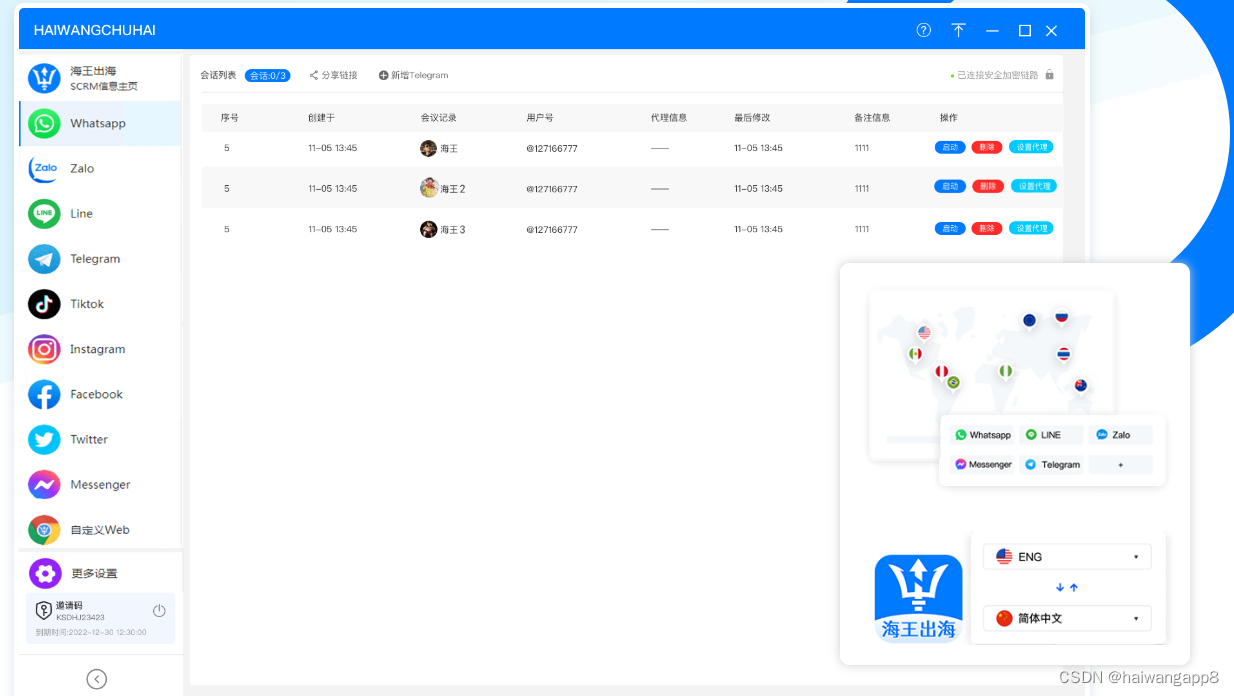The width and height of the screenshot is (1234, 696).
Task: Open the 自定义Web Chrome entry
Action: (x=100, y=529)
